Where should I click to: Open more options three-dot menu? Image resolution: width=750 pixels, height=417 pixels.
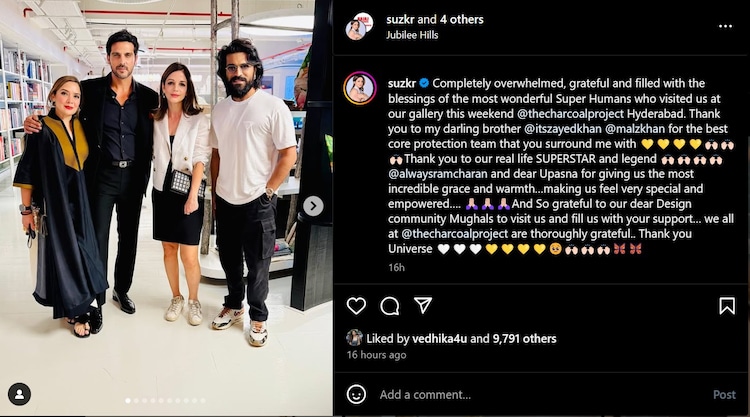pyautogui.click(x=725, y=26)
